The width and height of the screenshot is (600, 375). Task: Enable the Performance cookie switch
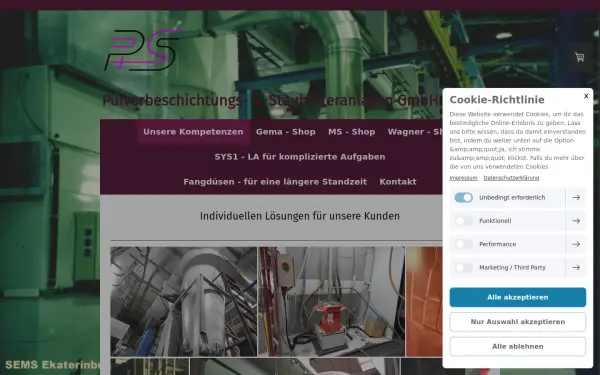tap(463, 244)
